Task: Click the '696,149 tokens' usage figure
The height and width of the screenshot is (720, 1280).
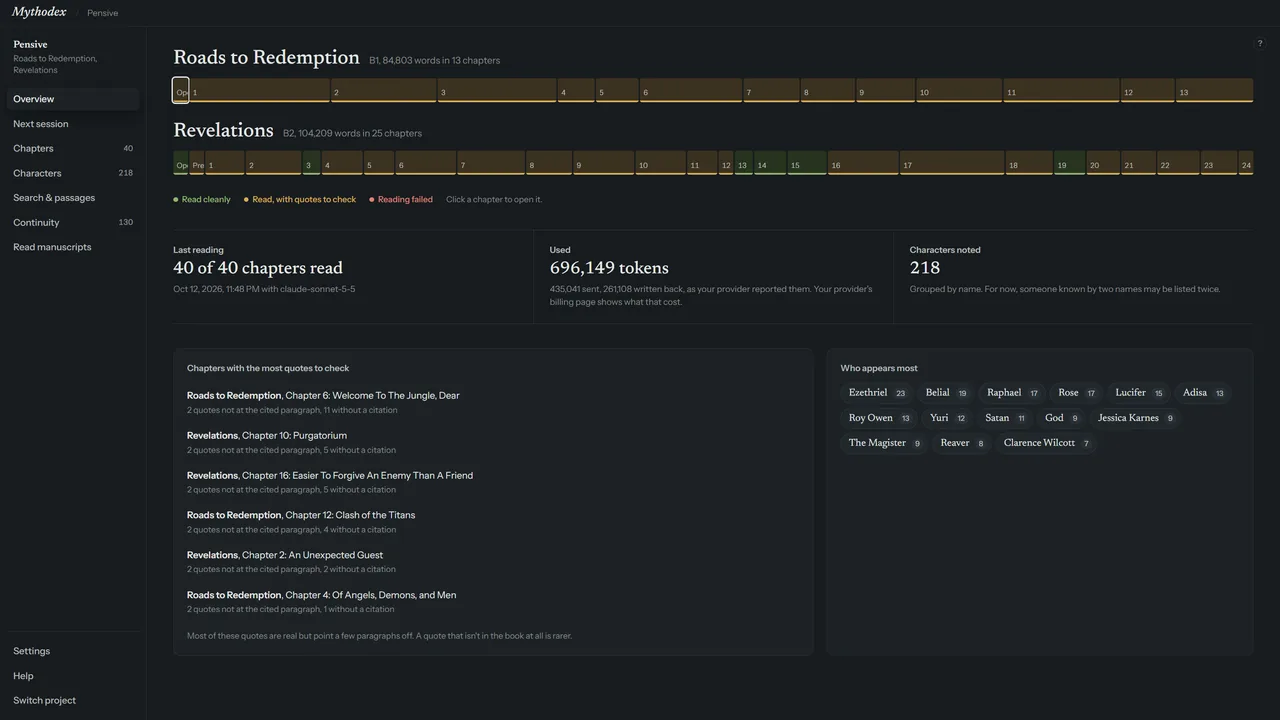Action: (609, 268)
